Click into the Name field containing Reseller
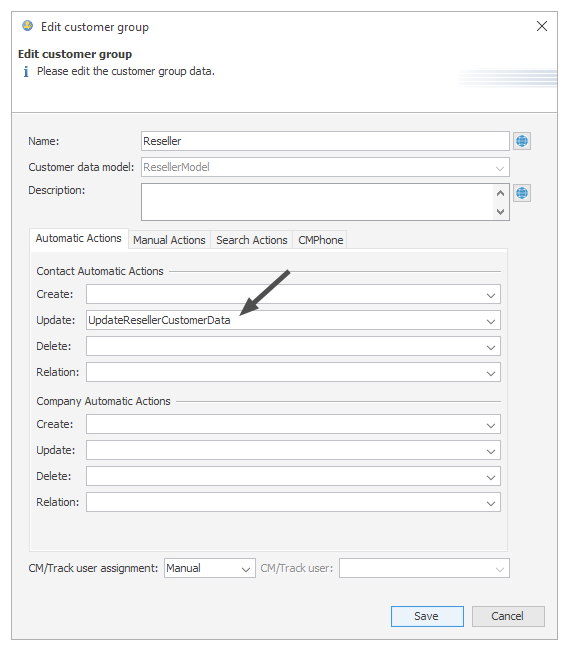The image size is (570, 652). pyautogui.click(x=325, y=141)
